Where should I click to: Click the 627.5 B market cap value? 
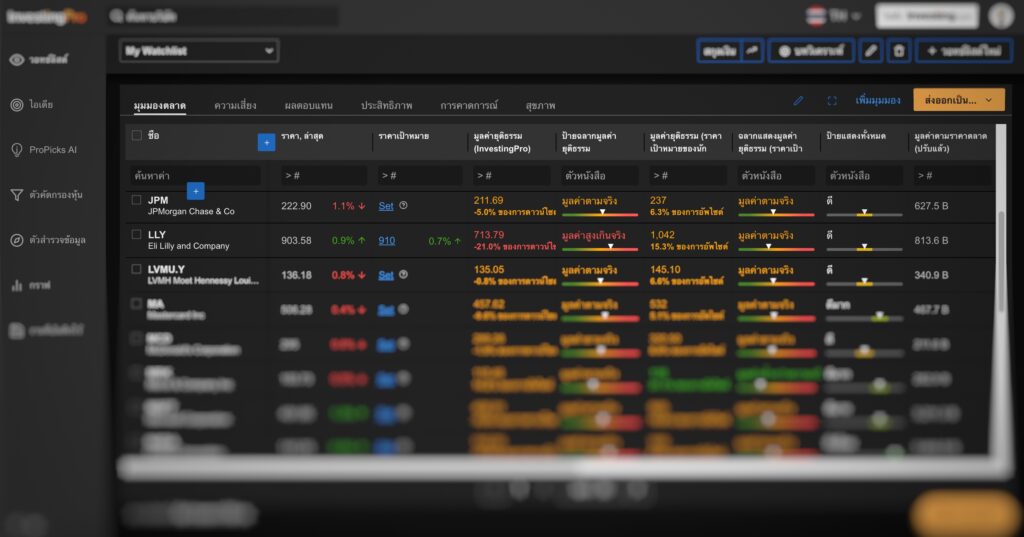pyautogui.click(x=931, y=206)
